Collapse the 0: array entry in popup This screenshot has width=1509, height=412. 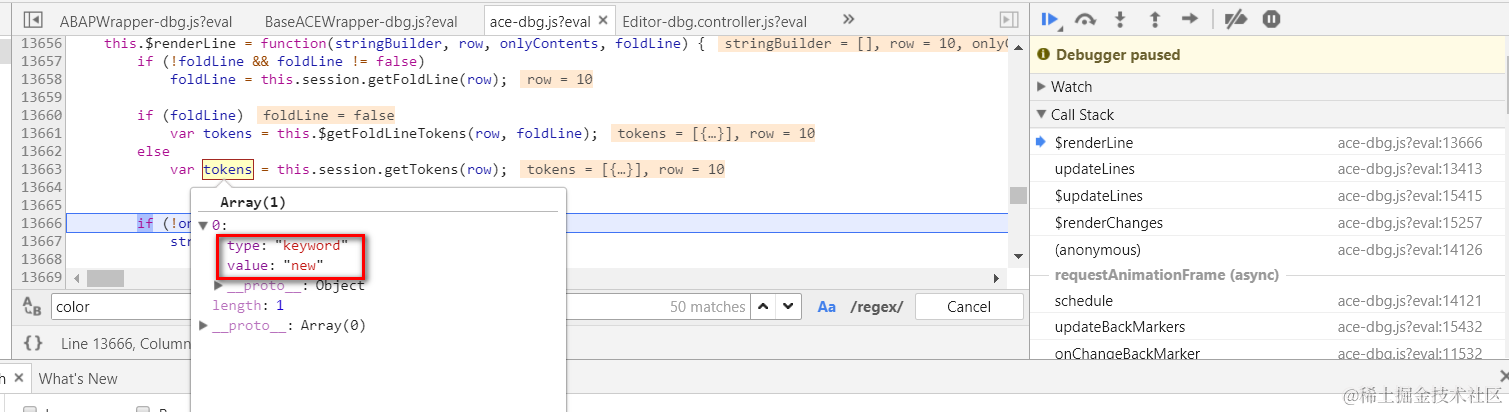tap(204, 226)
